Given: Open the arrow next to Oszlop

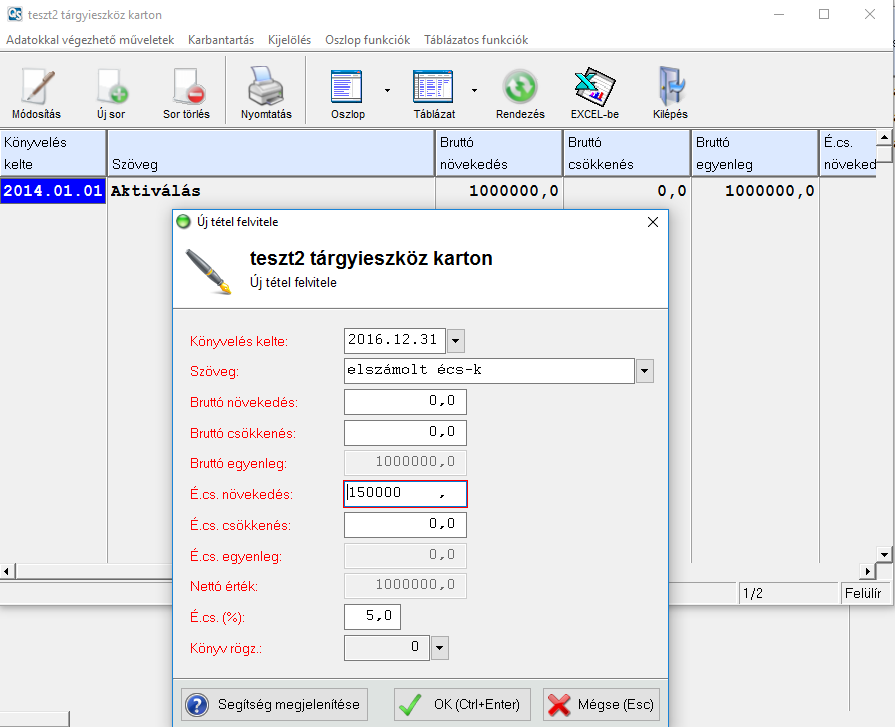Looking at the screenshot, I should point(387,89).
